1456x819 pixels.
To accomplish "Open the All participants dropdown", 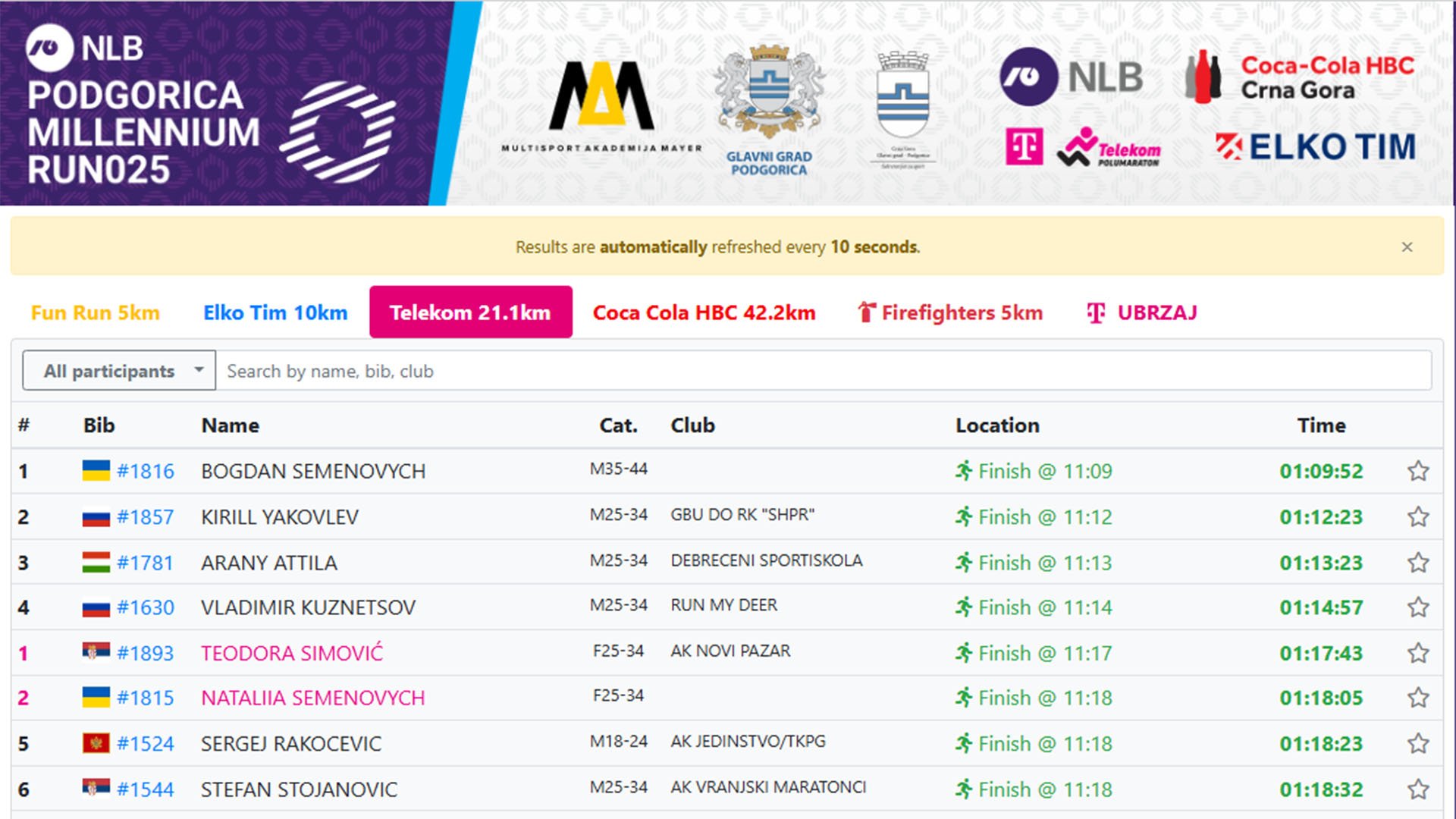I will click(119, 371).
